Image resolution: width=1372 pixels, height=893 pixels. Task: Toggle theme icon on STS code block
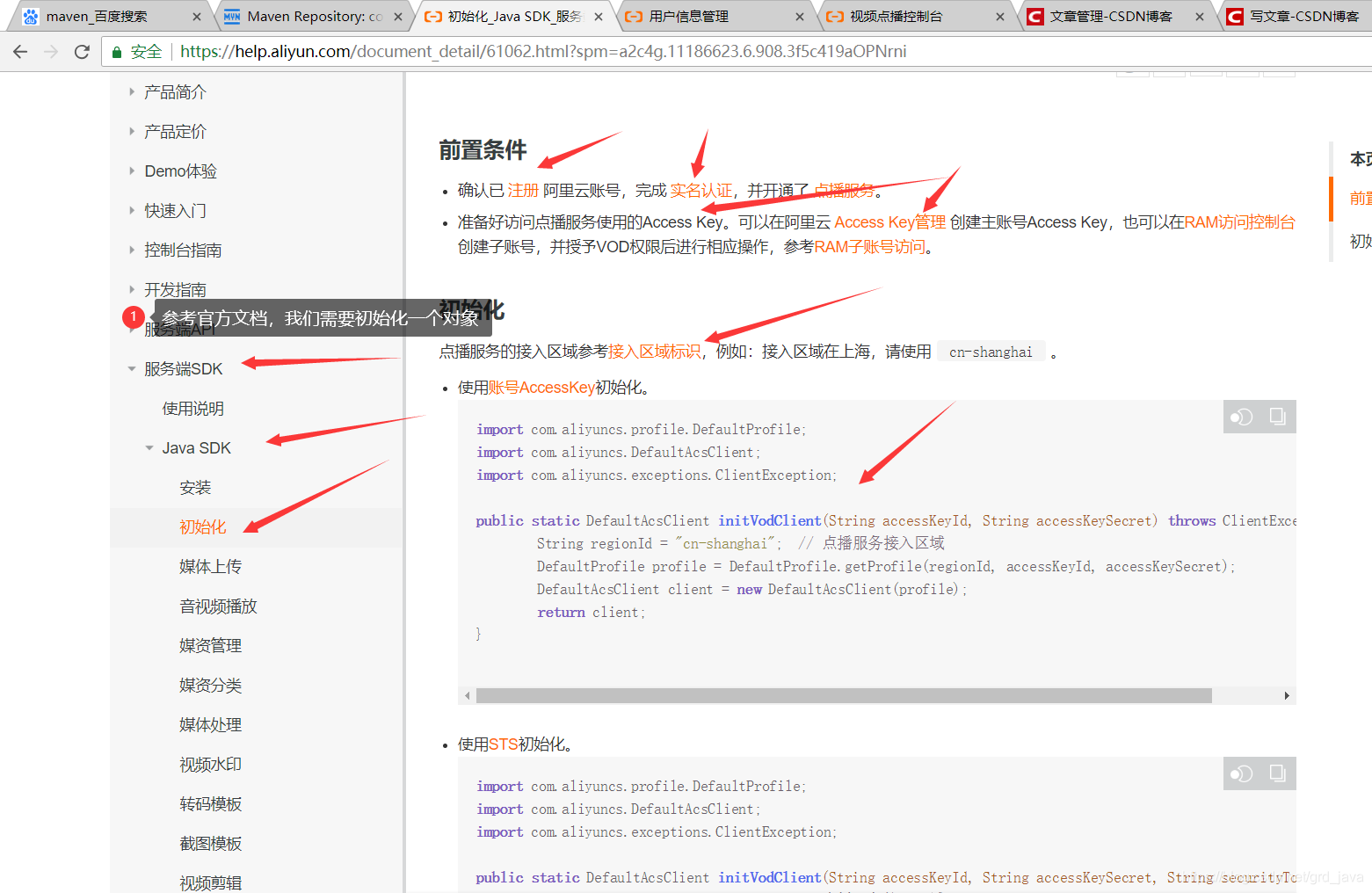pyautogui.click(x=1241, y=773)
